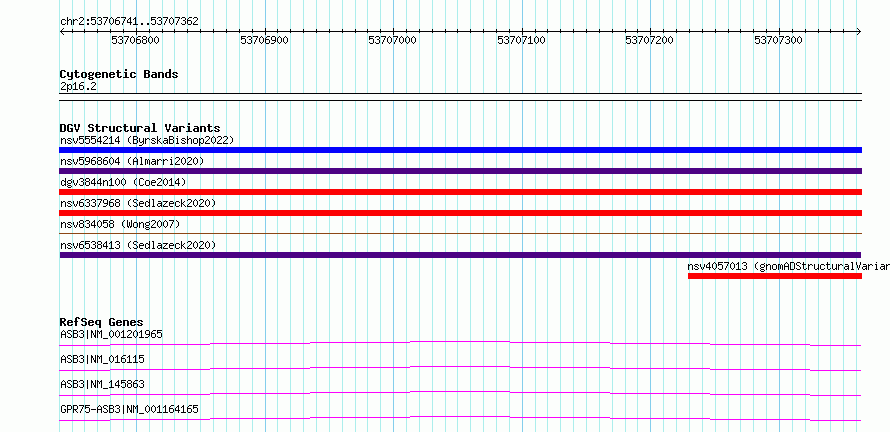Screen dimensions: 890x432
Task: Click ruler tick label 53706800
Action: (135, 40)
